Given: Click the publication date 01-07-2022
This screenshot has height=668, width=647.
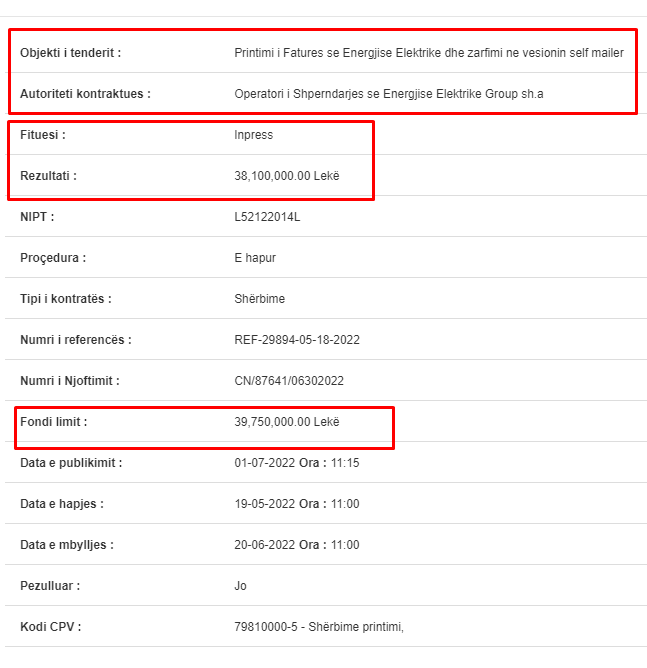Looking at the screenshot, I should (x=265, y=463).
